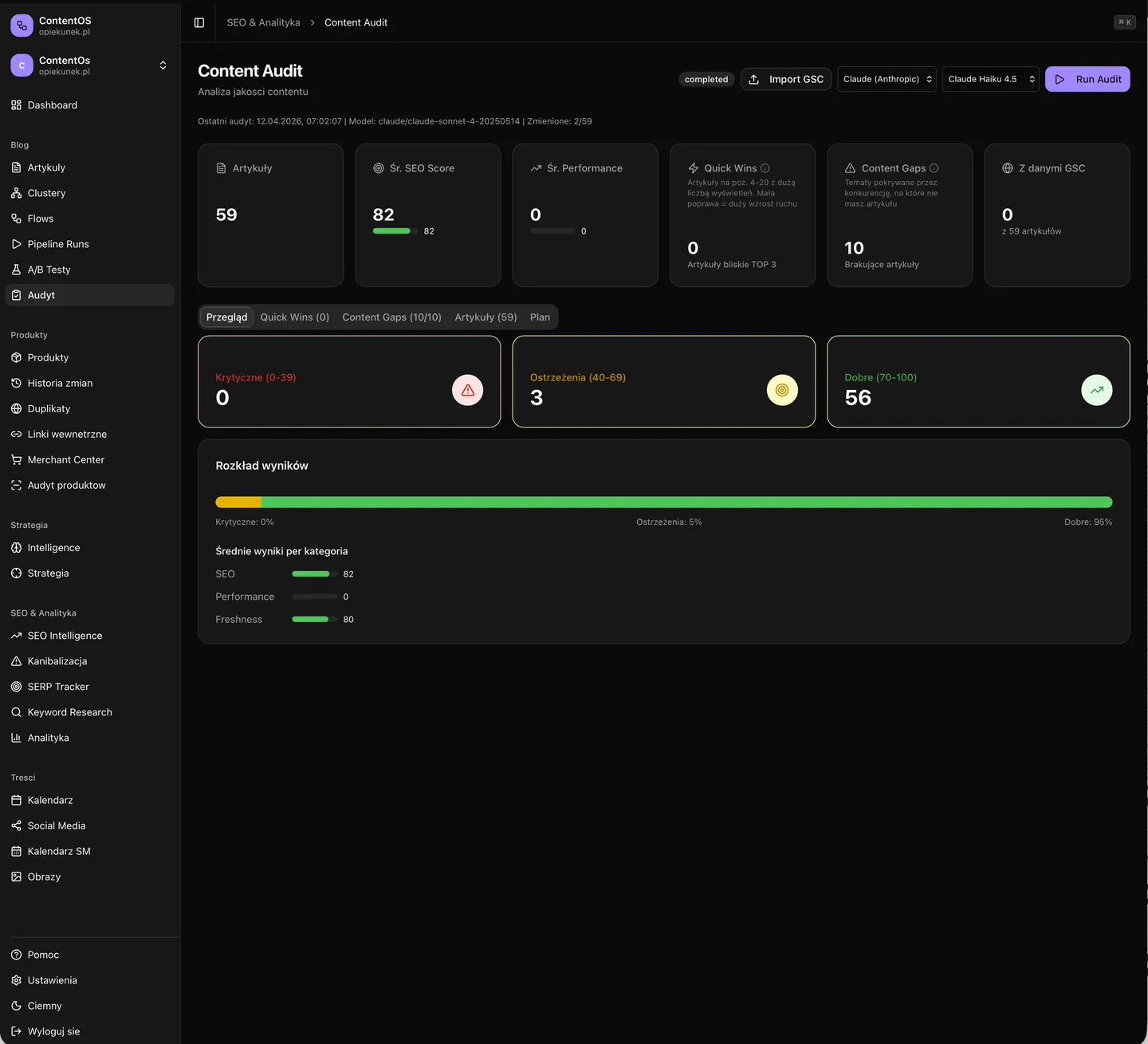The image size is (1148, 1044).
Task: Switch to Przegląd tab
Action: coord(226,317)
